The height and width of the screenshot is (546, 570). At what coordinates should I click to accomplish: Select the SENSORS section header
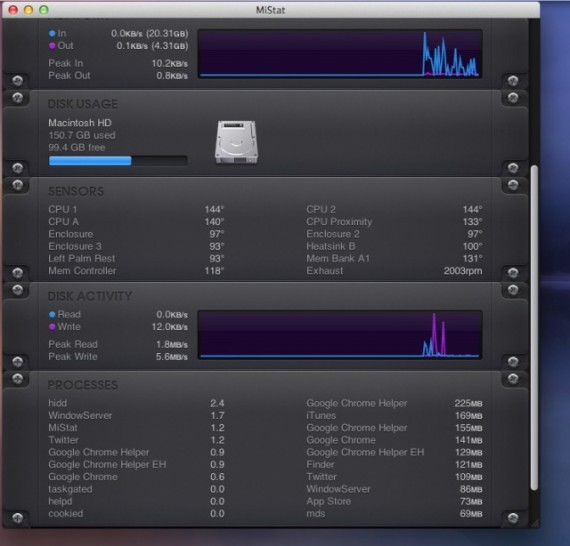76,191
